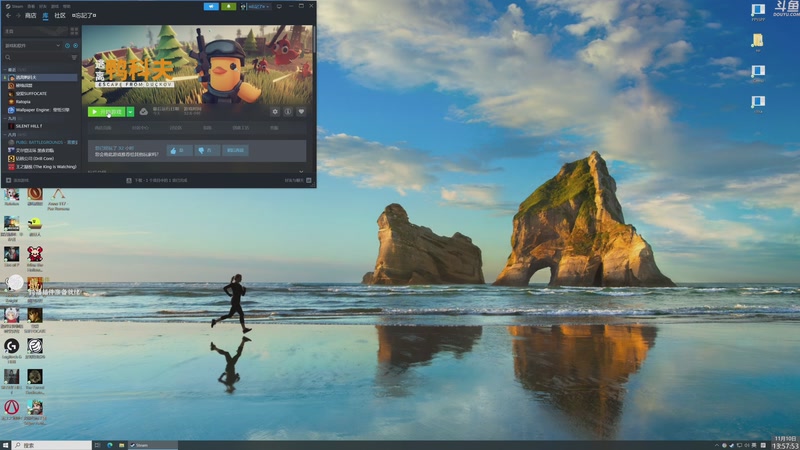Click the Escape from Duckov hero banner
Screen dimensions: 800x450
[197, 65]
